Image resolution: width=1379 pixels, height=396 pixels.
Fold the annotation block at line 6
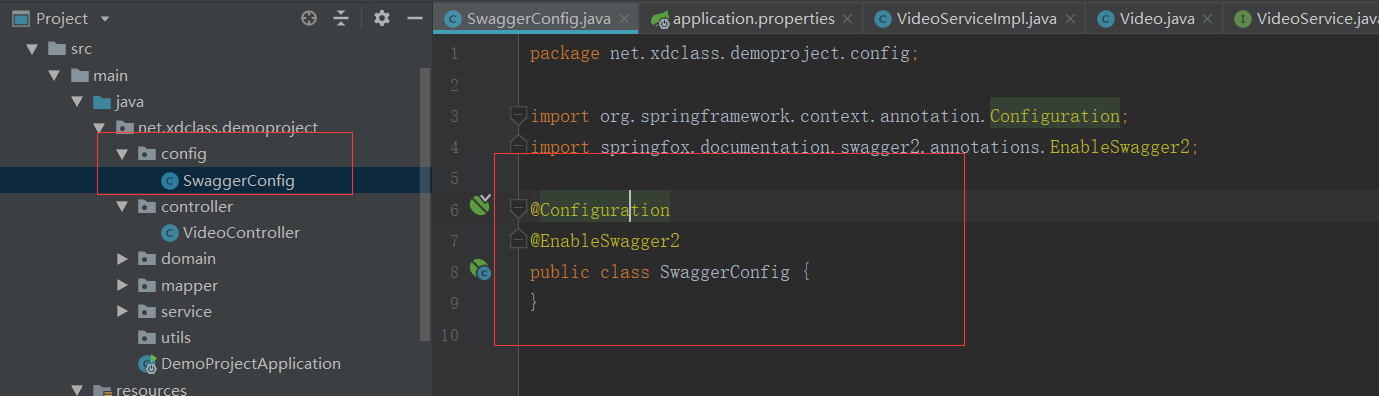(517, 209)
